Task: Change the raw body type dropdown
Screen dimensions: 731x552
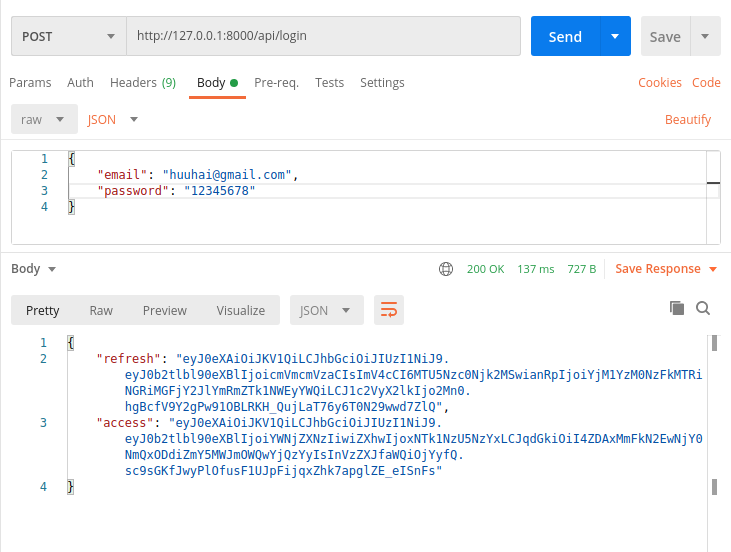Action: tap(44, 119)
